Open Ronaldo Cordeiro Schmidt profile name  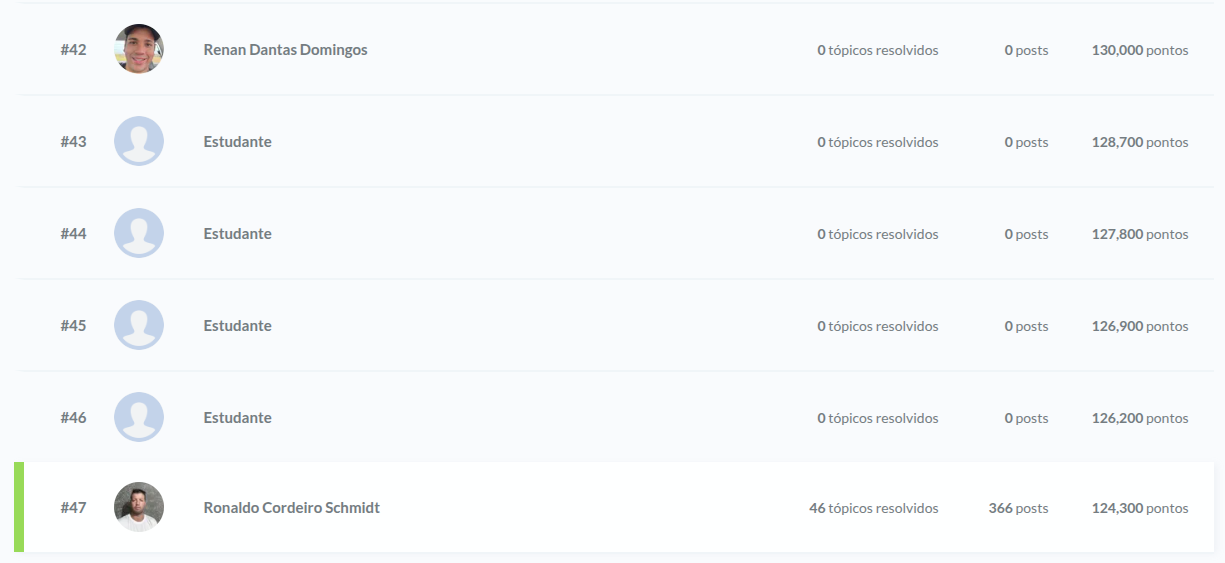[x=291, y=508]
